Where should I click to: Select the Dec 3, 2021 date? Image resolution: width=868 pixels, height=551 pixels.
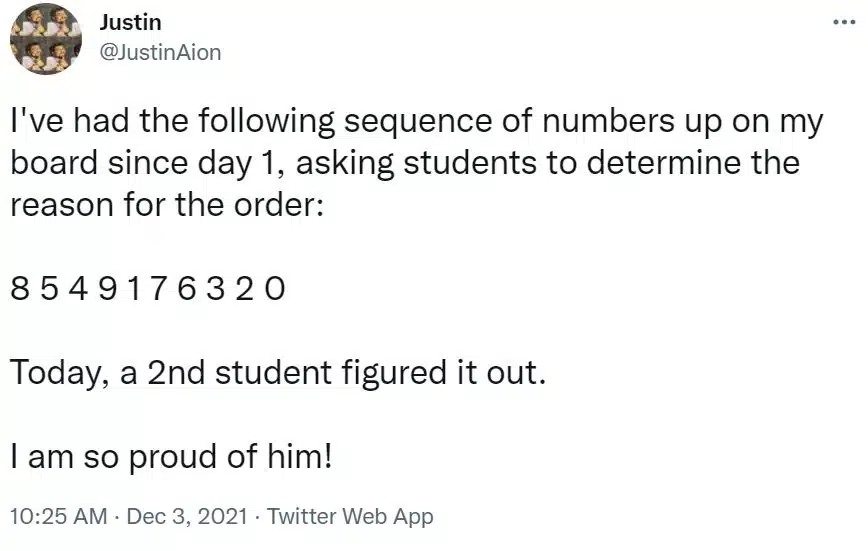tap(187, 516)
